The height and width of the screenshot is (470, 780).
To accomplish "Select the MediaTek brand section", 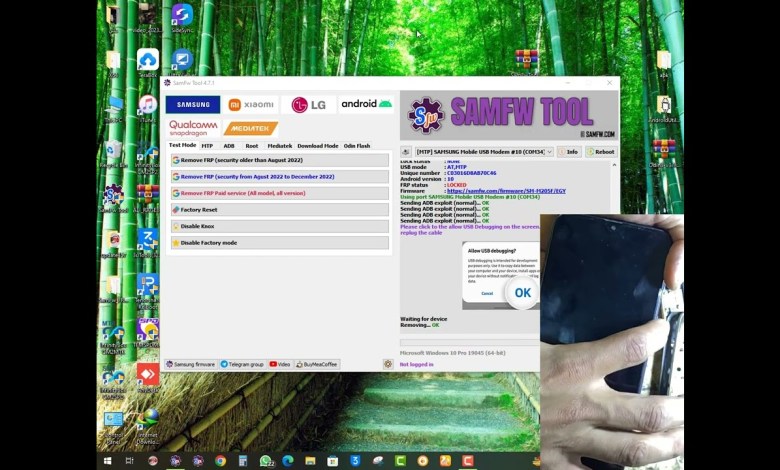I will coord(250,128).
